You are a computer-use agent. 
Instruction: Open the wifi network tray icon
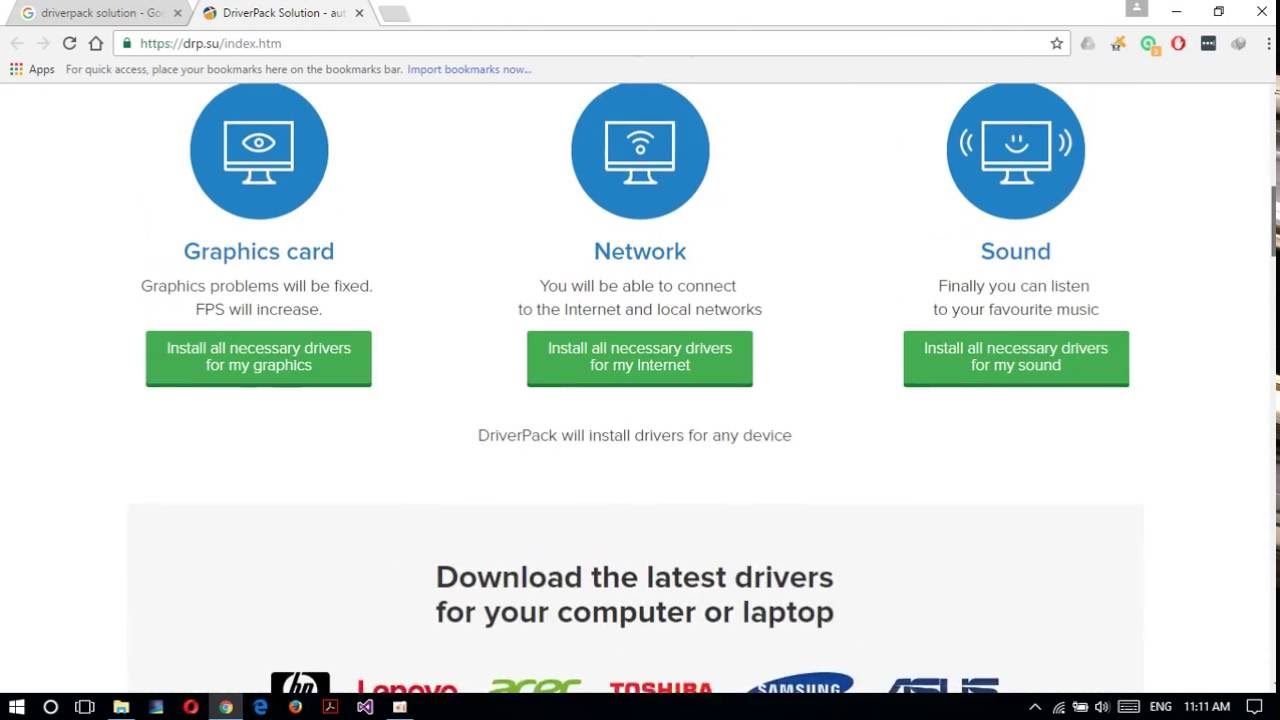point(1059,707)
